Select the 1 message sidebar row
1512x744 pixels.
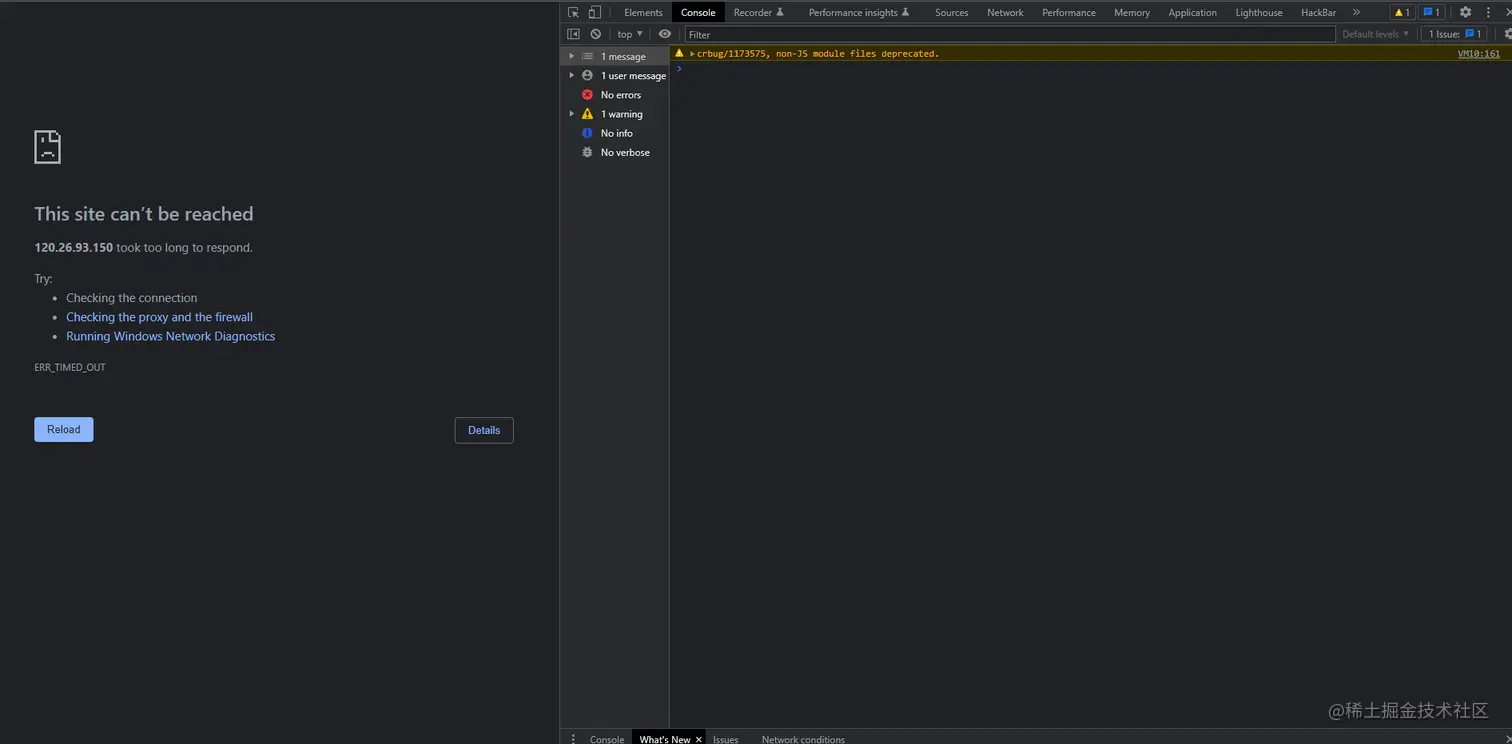click(x=615, y=56)
